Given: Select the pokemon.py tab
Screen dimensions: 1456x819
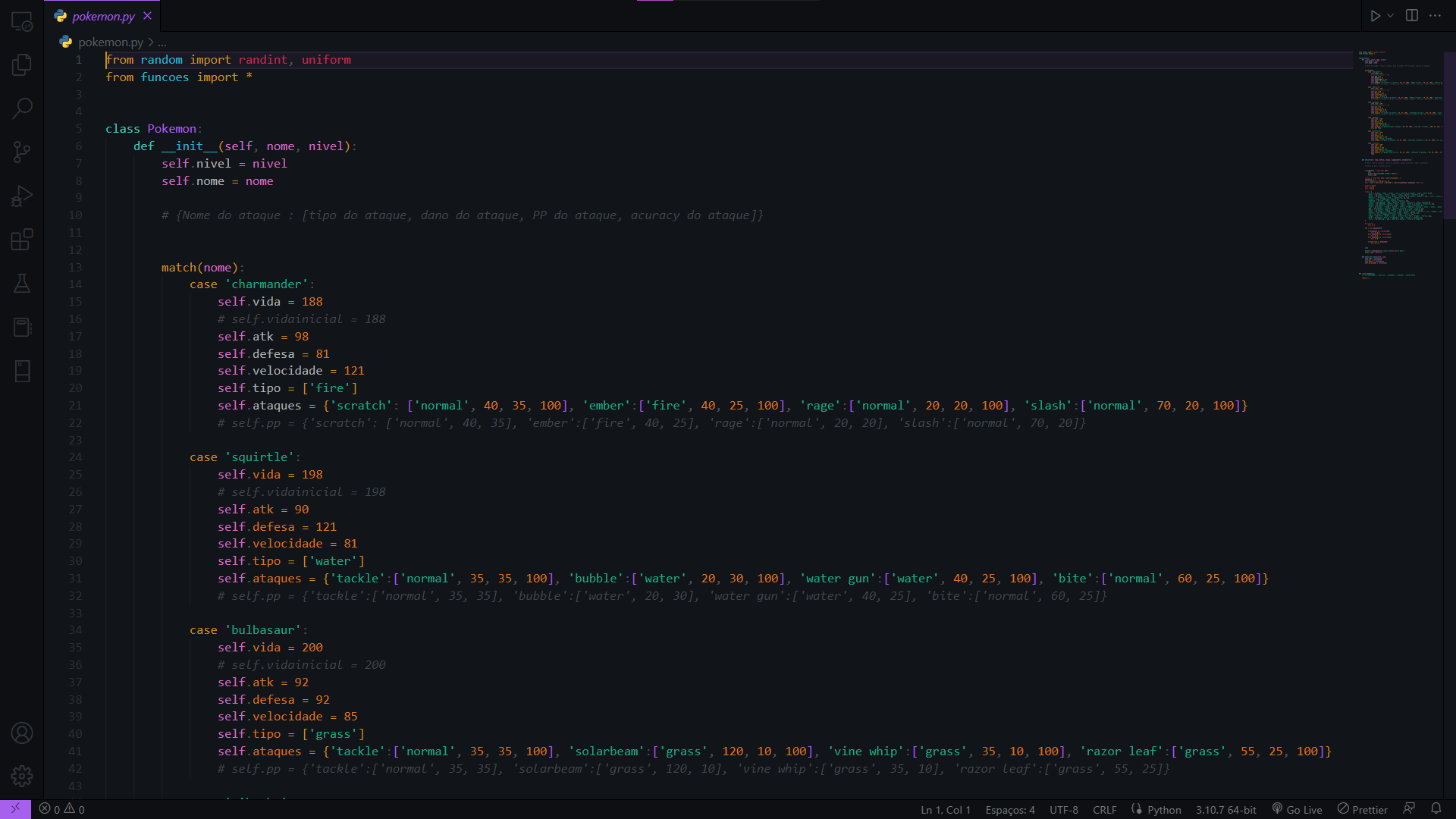Looking at the screenshot, I should [102, 15].
